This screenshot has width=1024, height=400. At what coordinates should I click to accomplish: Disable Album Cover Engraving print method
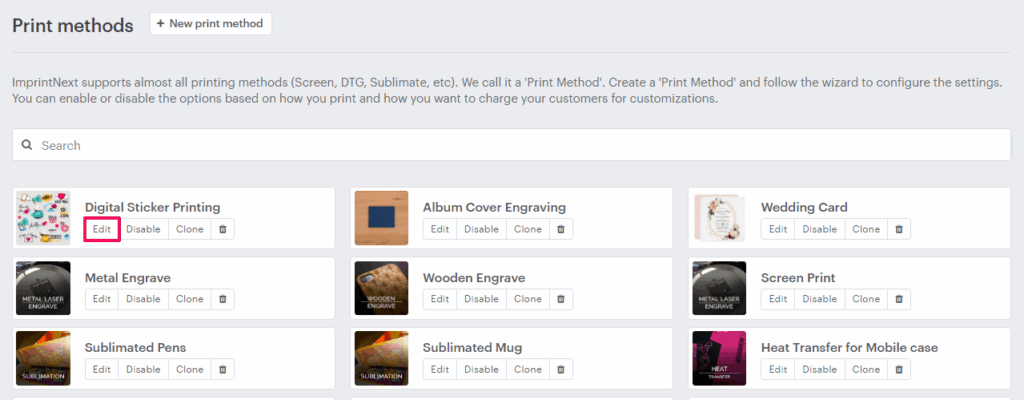[481, 229]
